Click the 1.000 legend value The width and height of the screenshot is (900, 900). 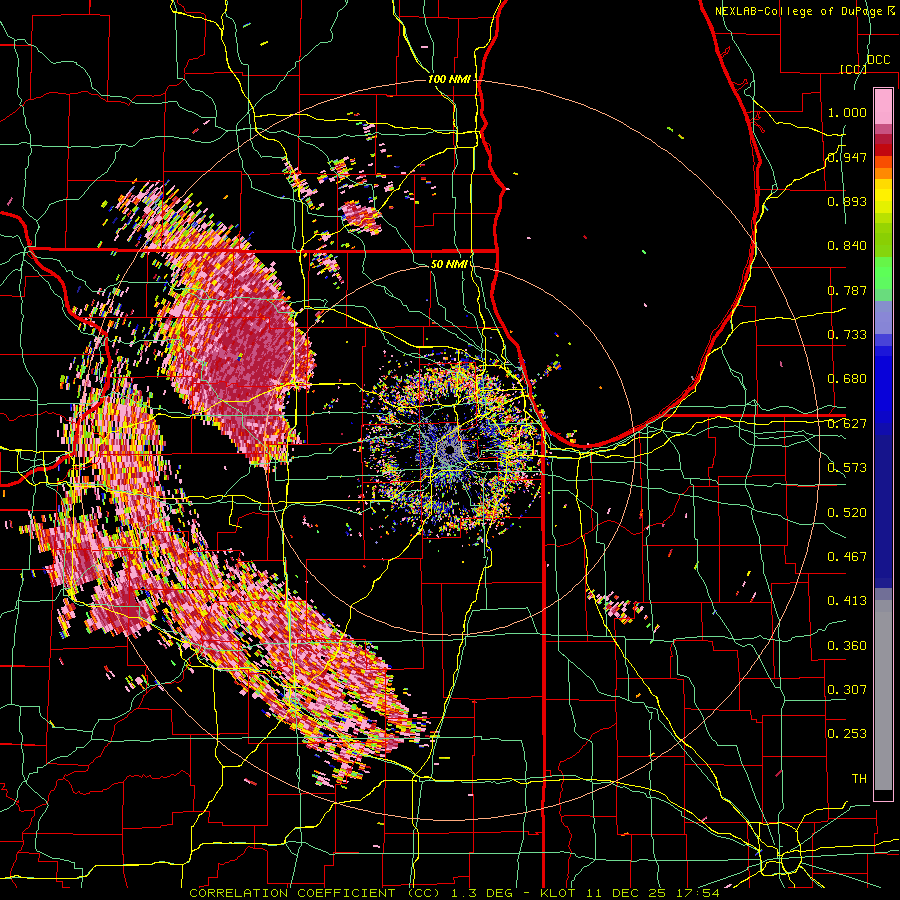(847, 112)
